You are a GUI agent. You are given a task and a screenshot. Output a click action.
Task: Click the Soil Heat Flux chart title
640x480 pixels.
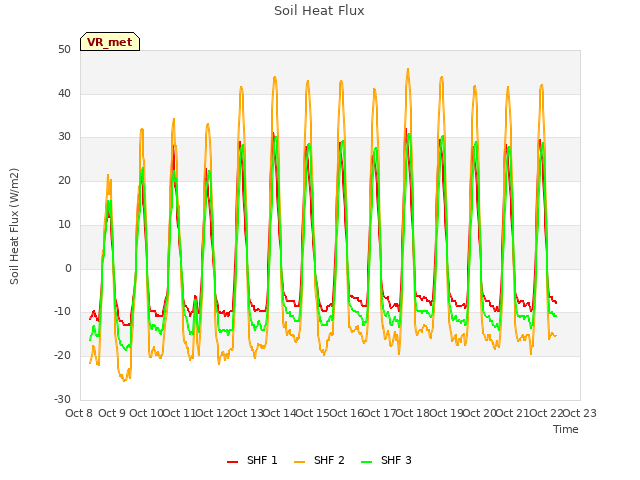pos(319,11)
